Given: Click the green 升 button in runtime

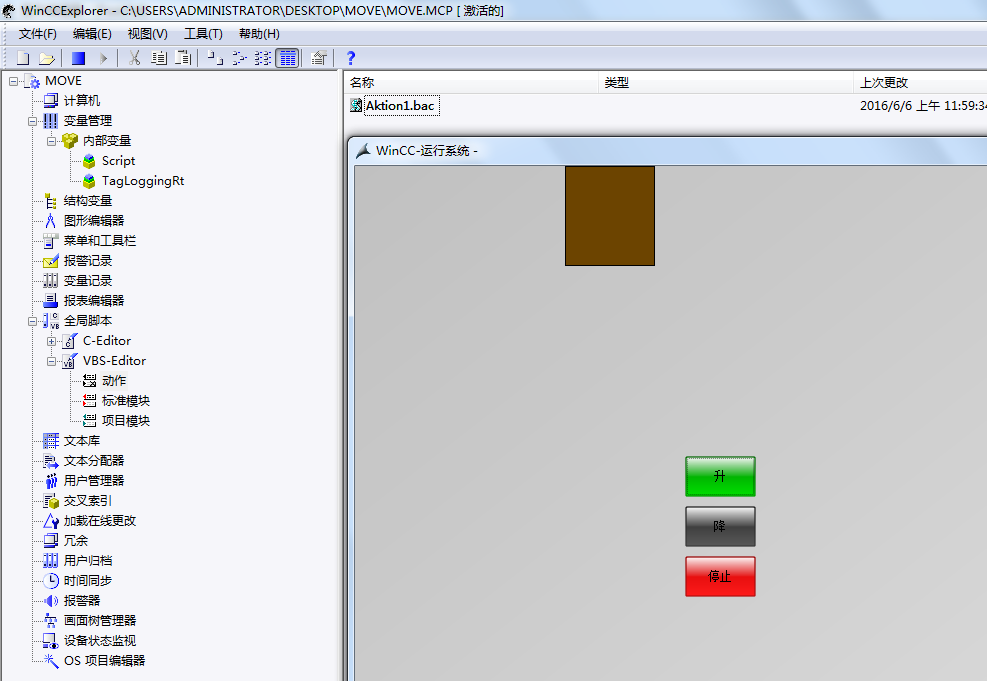Looking at the screenshot, I should tap(720, 476).
